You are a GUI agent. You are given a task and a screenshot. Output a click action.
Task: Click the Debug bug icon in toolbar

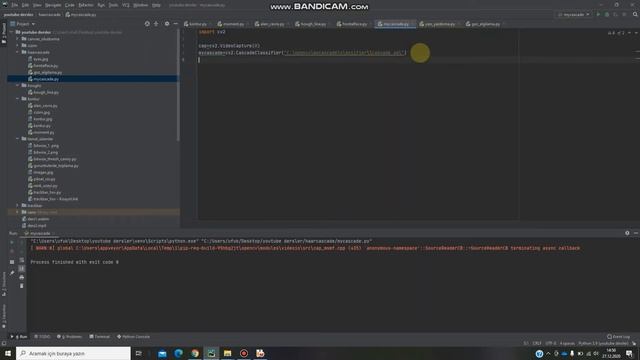607,15
